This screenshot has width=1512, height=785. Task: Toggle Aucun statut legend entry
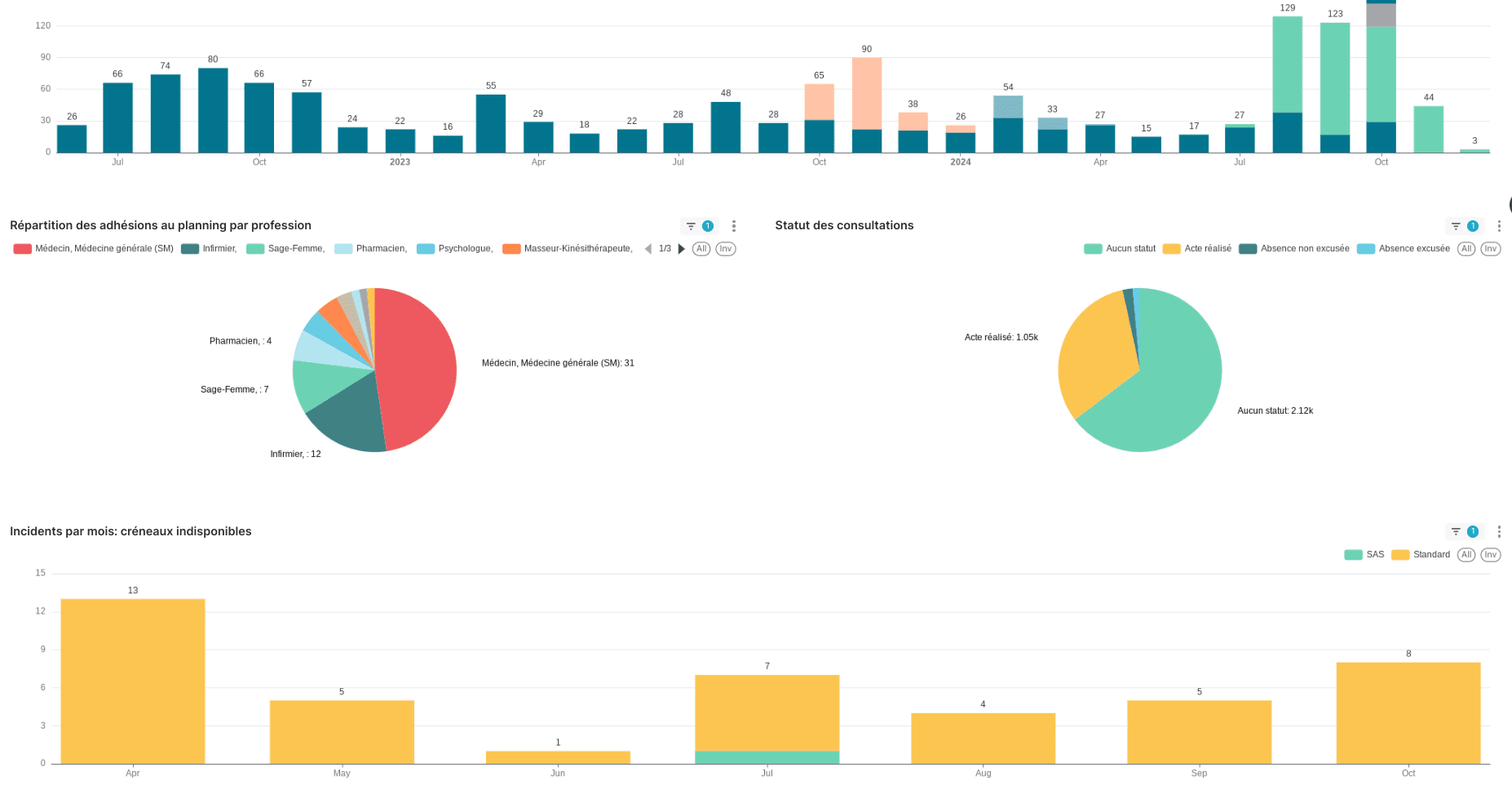[x=1120, y=249]
